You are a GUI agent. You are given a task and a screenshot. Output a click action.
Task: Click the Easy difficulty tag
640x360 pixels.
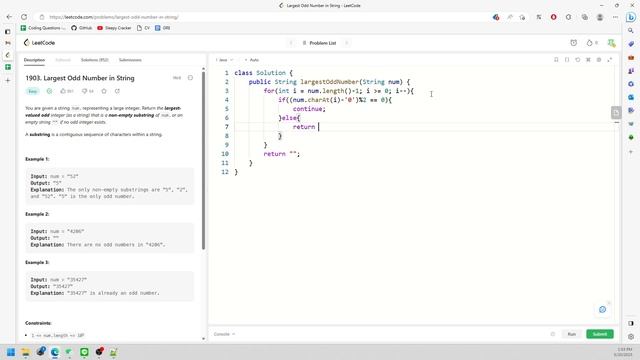click(x=33, y=91)
